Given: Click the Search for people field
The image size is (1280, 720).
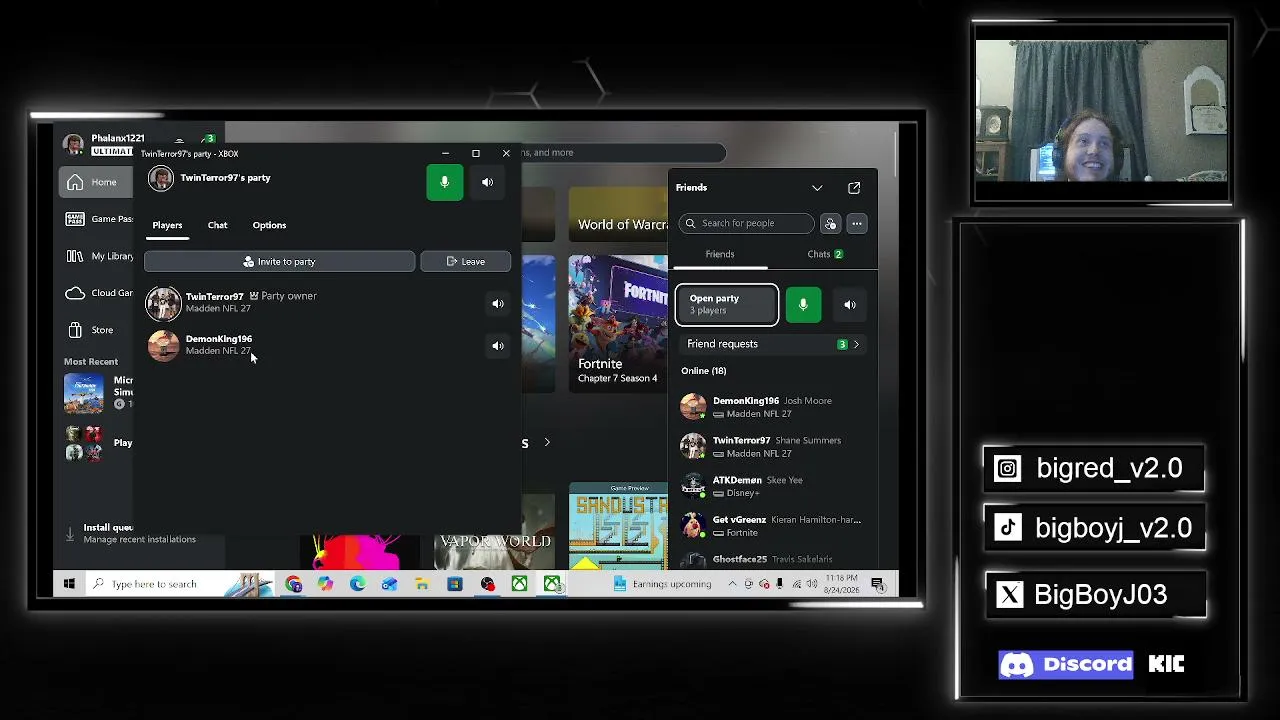Looking at the screenshot, I should tap(746, 223).
